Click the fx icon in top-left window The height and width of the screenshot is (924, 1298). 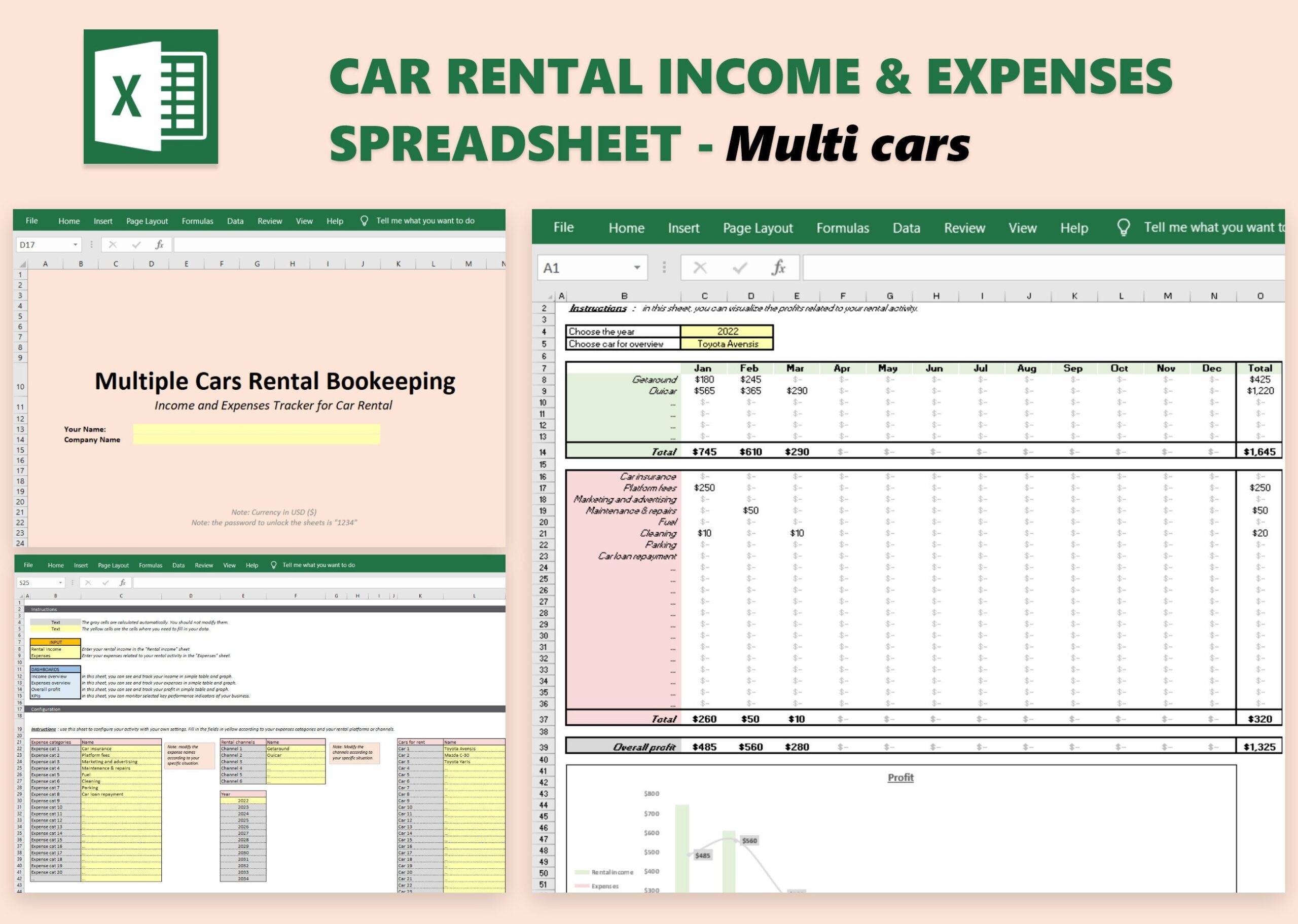(159, 245)
